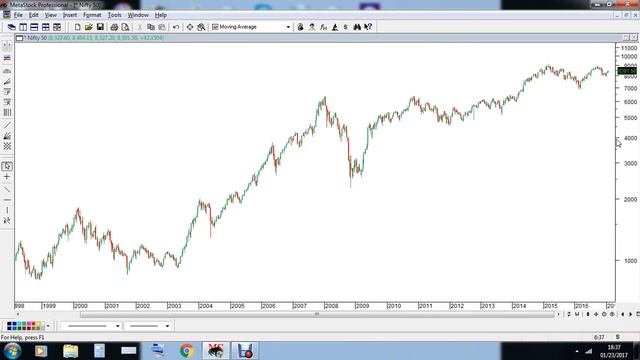The image size is (640, 360).
Task: Click the Save floppy disk icon
Action: tap(100, 27)
